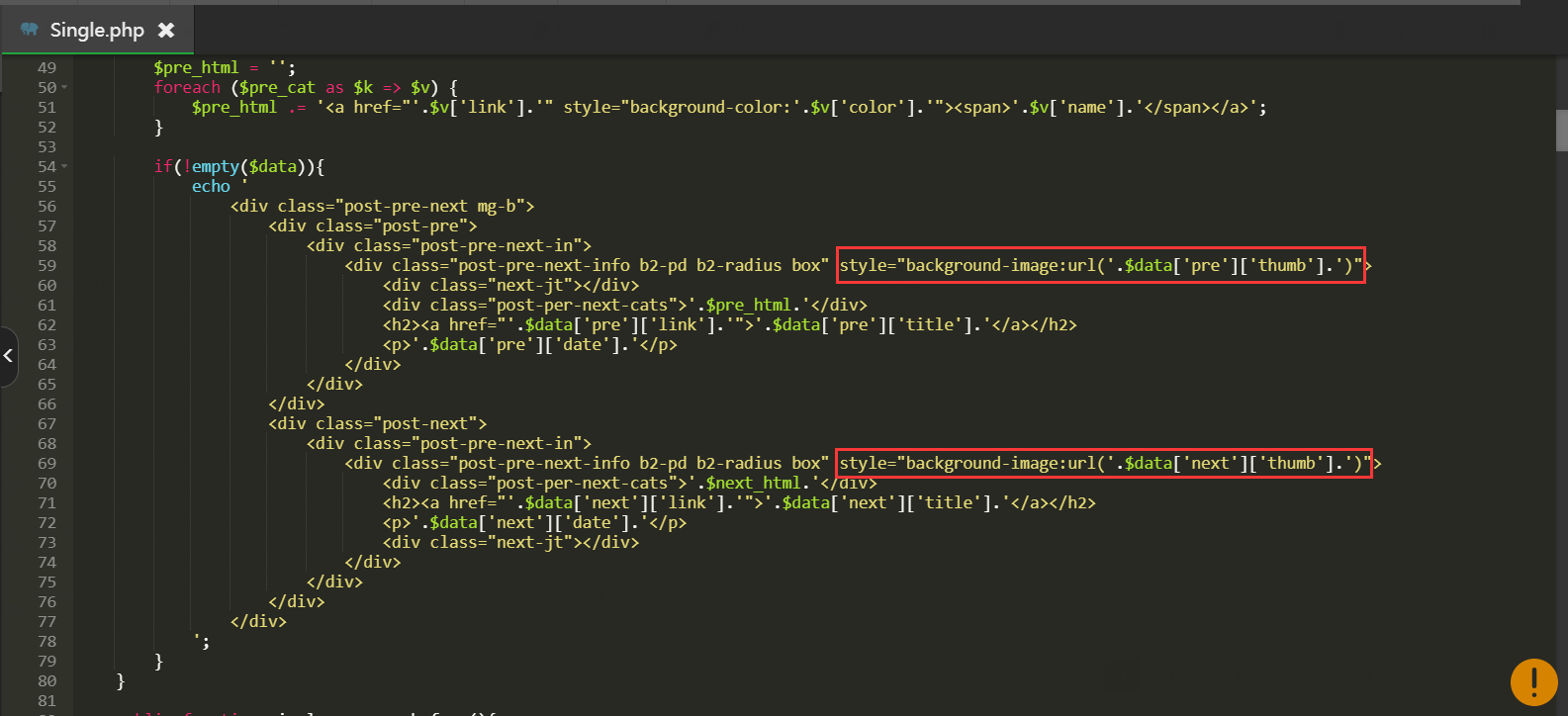Click the empty function call on line 54
This screenshot has width=1568, height=716.
pos(215,167)
